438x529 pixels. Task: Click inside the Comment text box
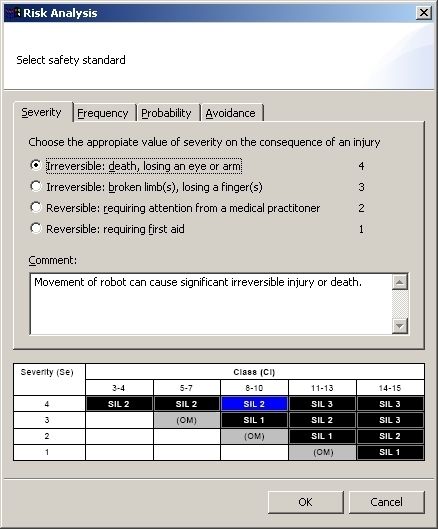[211, 304]
